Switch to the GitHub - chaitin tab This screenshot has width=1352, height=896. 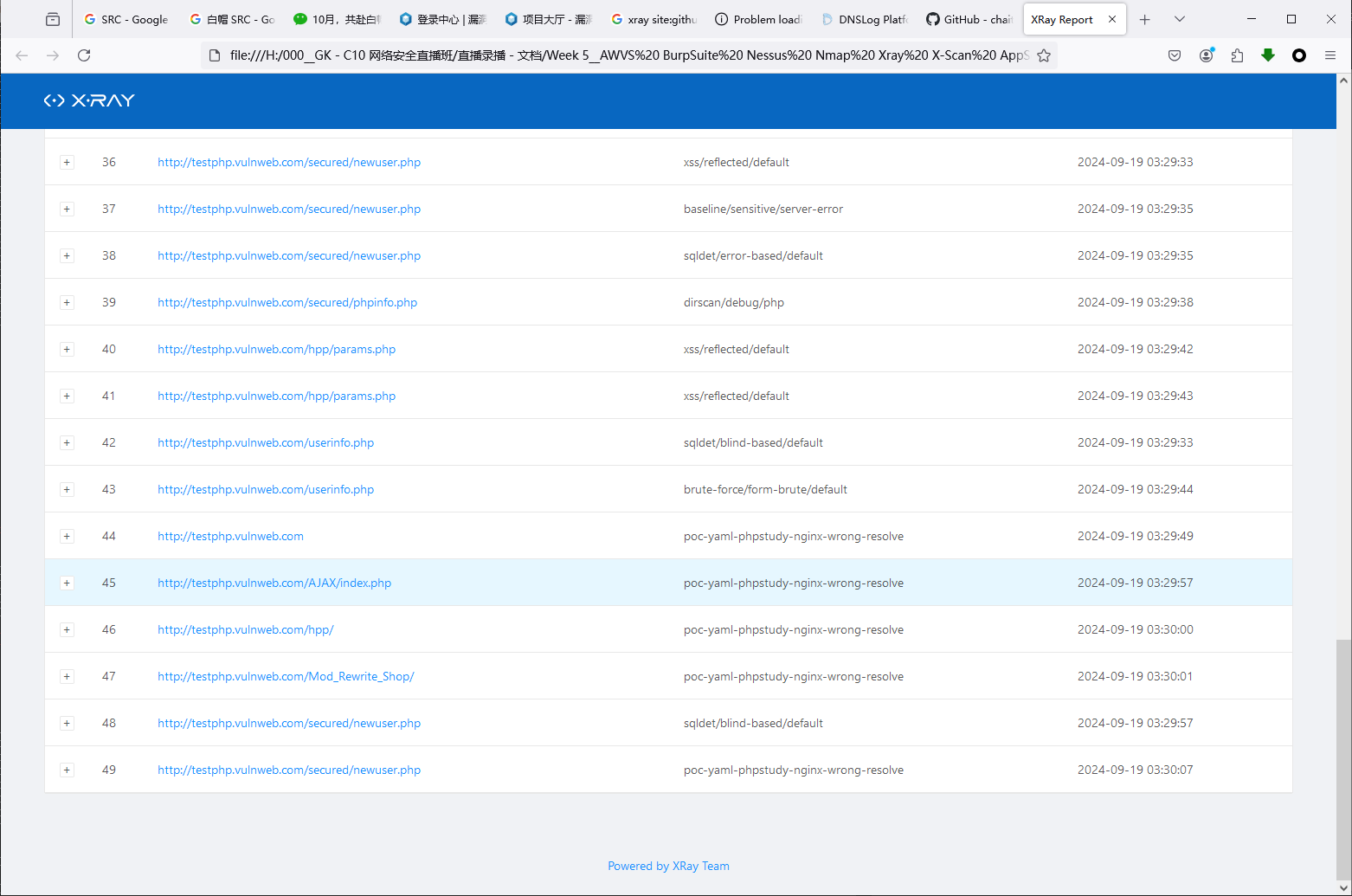click(x=970, y=19)
